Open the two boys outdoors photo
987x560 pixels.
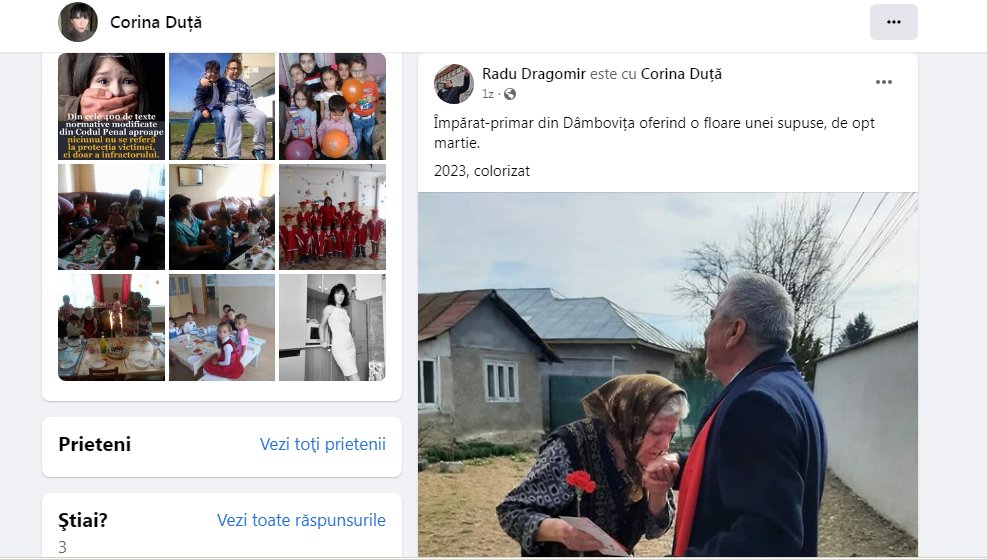tap(222, 106)
